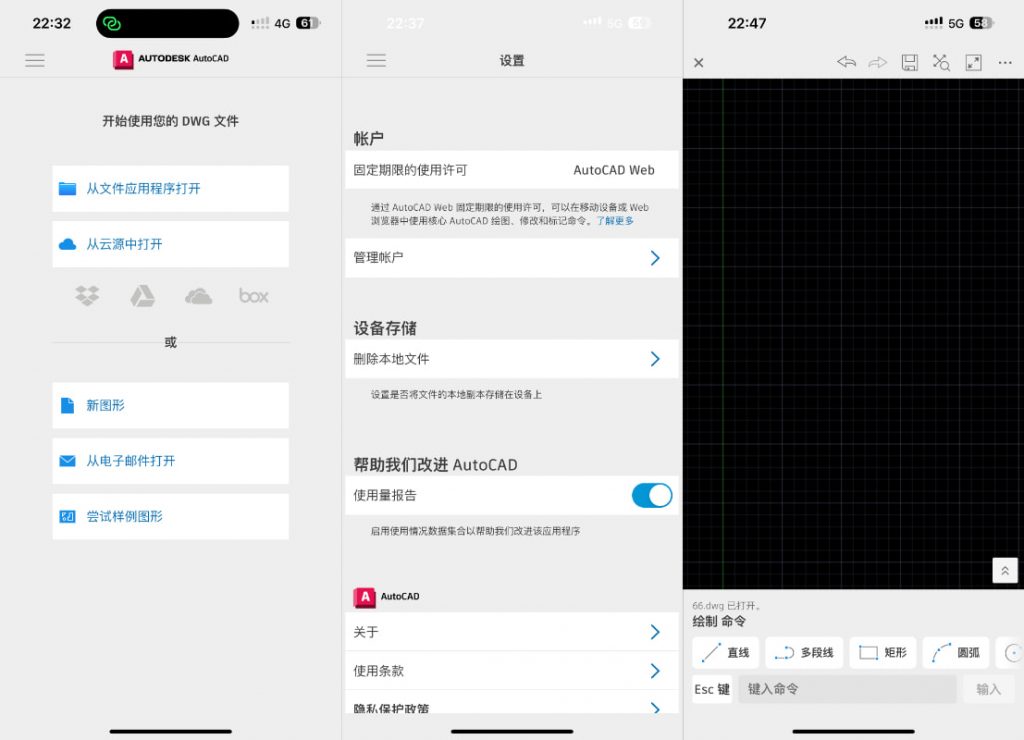Image resolution: width=1024 pixels, height=740 pixels.
Task: Focus the 键入命令 command input field
Action: click(x=848, y=689)
